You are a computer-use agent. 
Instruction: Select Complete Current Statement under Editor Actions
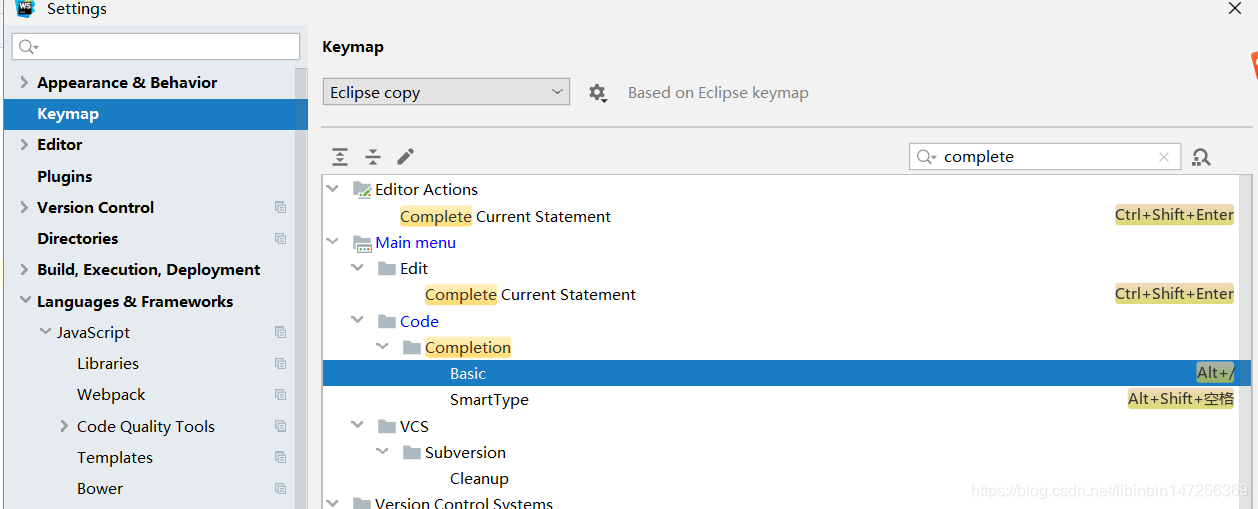505,216
